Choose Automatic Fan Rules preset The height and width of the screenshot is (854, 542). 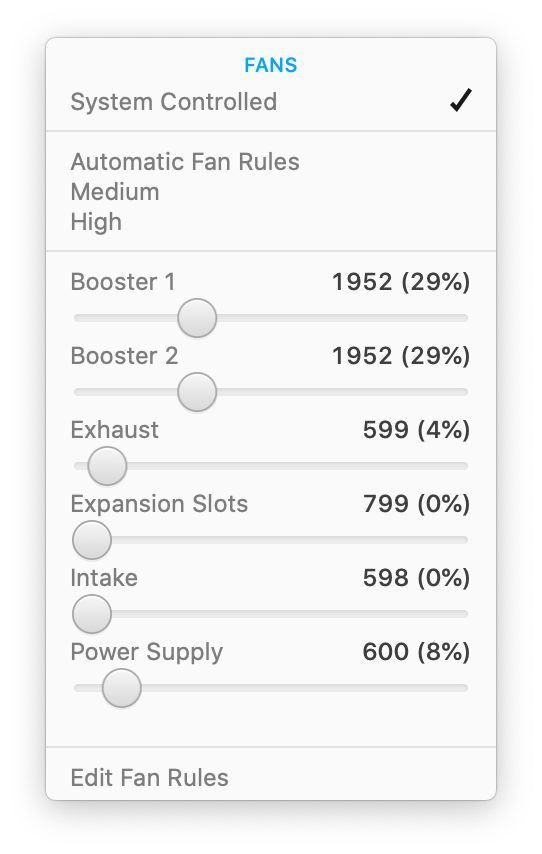185,162
